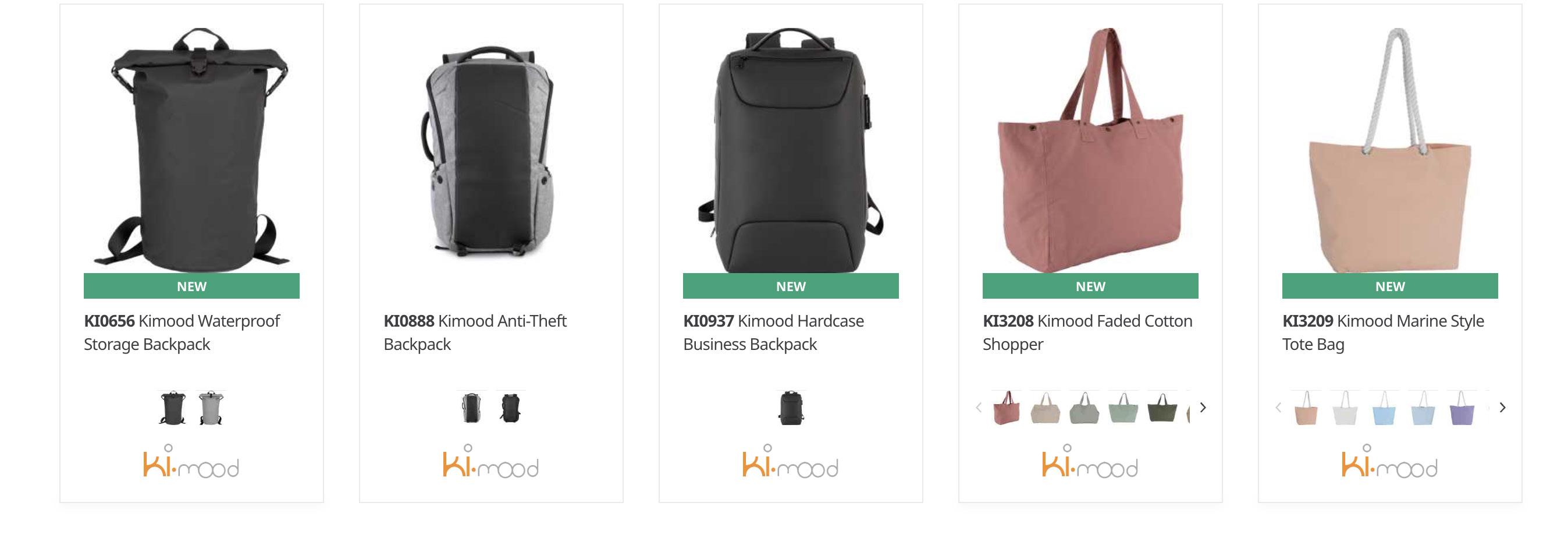The width and height of the screenshot is (1568, 545).
Task: Click the Kimood logo under the Faded Cotton Shopper
Action: pyautogui.click(x=1090, y=462)
